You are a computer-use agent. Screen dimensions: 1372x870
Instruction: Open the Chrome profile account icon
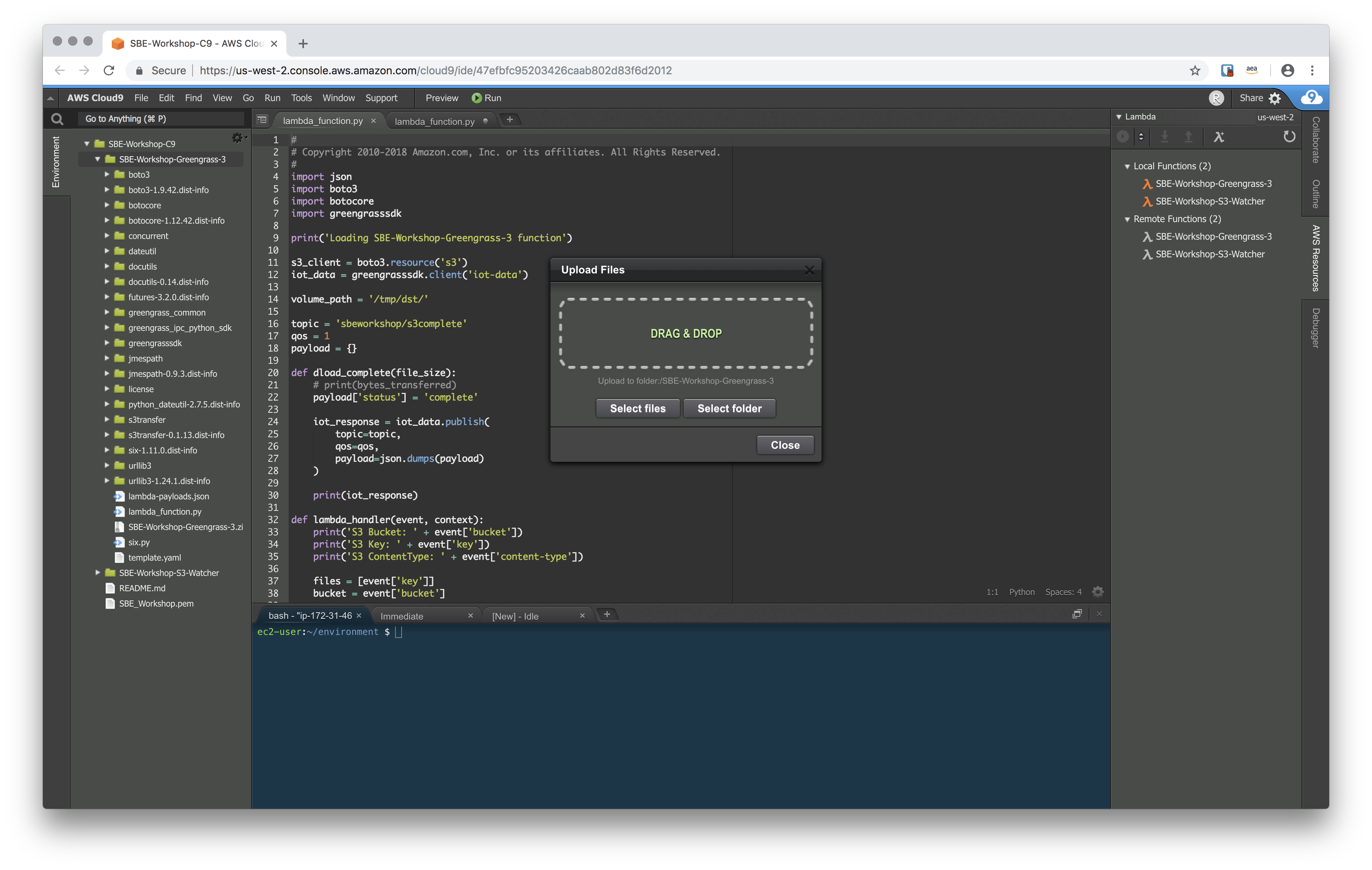(x=1287, y=71)
